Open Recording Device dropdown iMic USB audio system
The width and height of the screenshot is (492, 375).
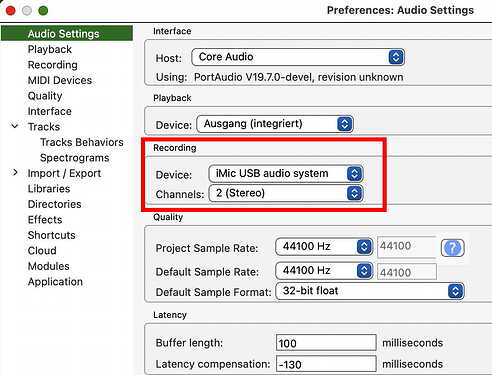286,174
